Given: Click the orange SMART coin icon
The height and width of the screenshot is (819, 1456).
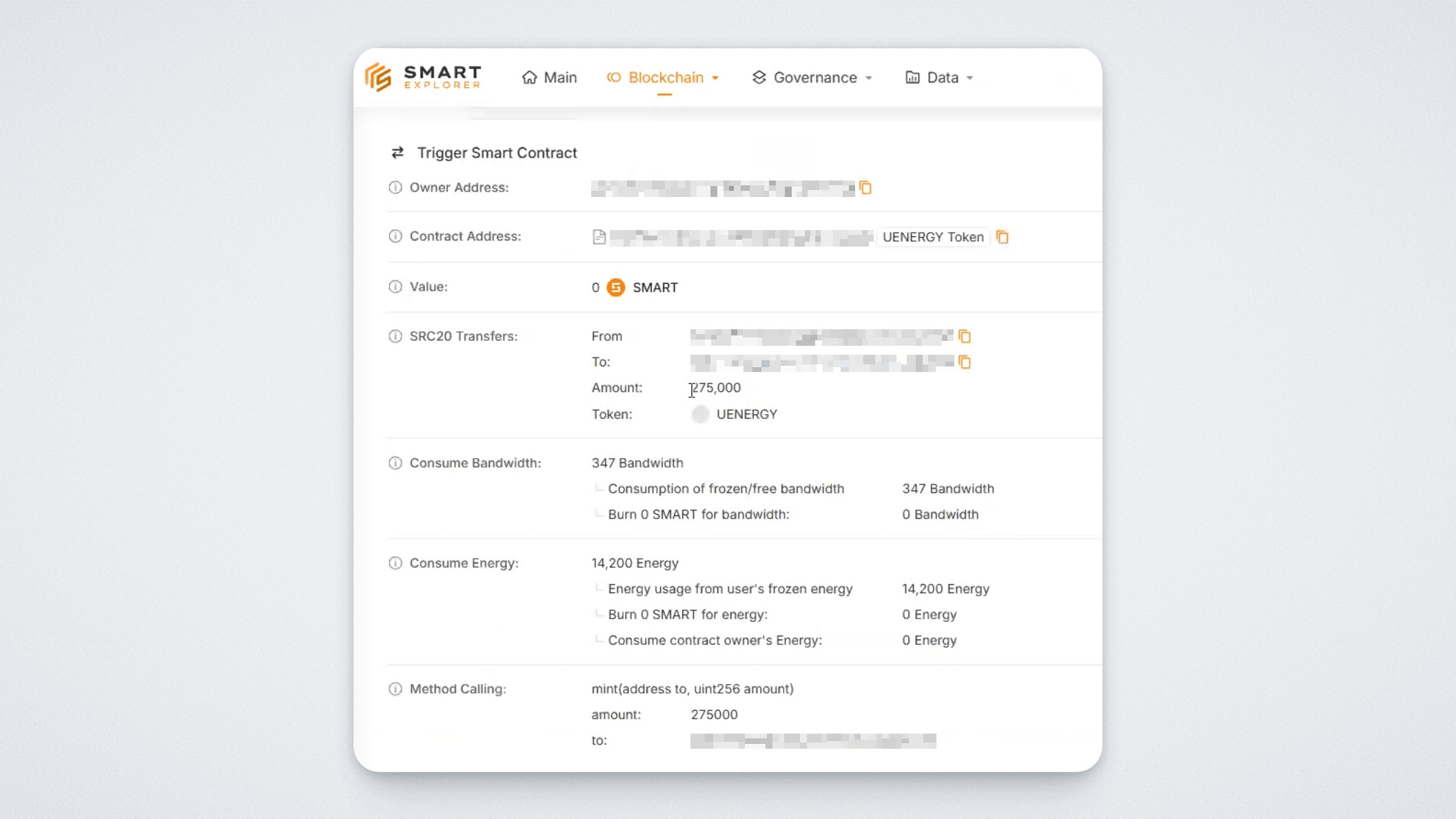Looking at the screenshot, I should (616, 287).
